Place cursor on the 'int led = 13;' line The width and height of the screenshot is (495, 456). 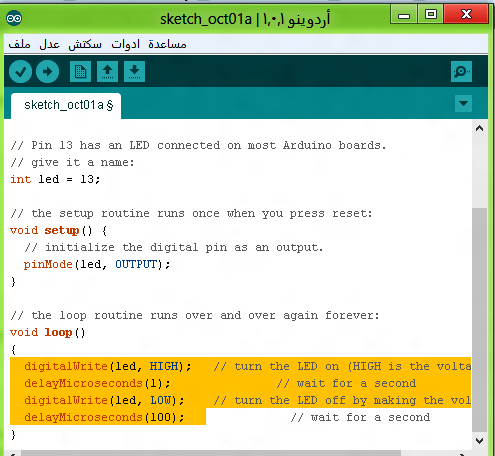pyautogui.click(x=55, y=179)
